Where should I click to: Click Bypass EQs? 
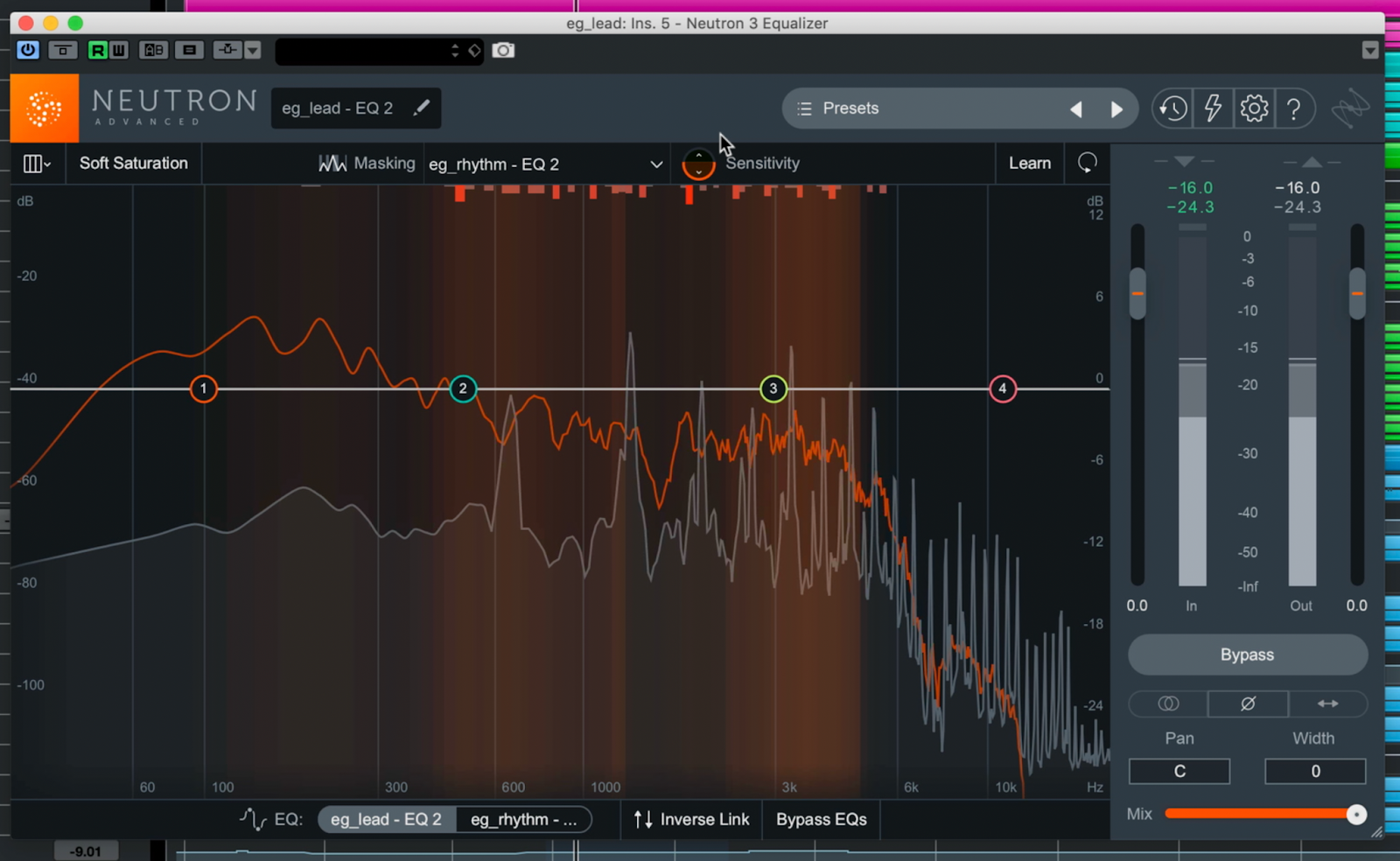tap(821, 820)
